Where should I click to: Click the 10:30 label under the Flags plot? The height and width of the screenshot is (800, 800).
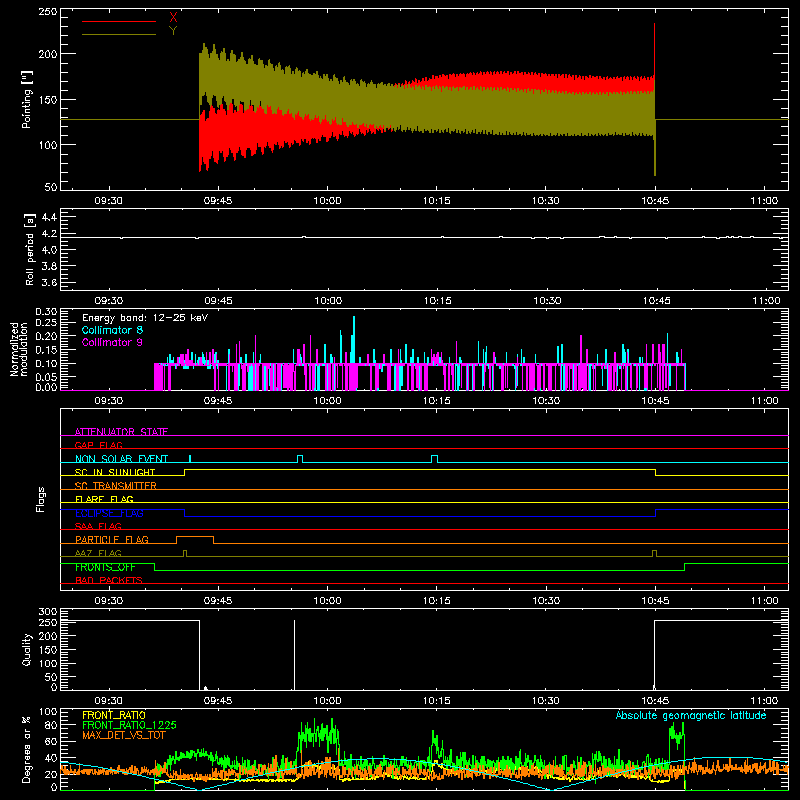coord(546,601)
